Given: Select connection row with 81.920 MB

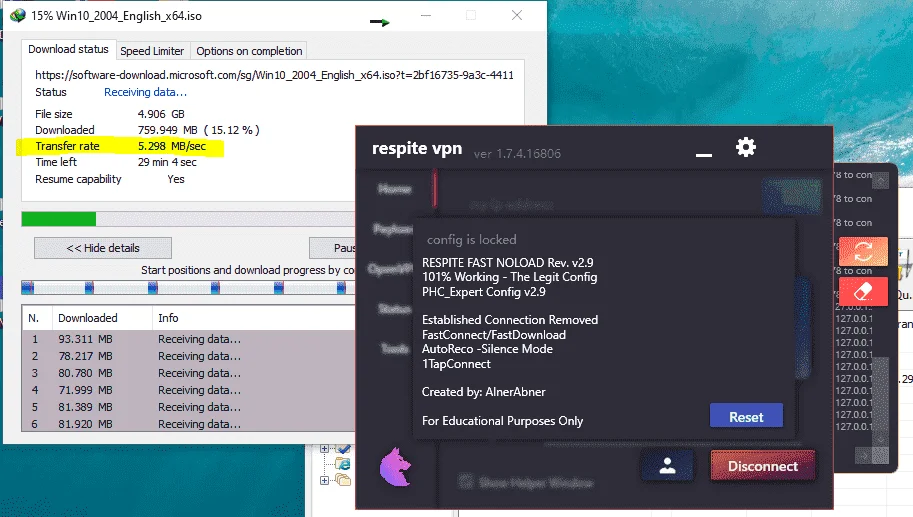Looking at the screenshot, I should point(189,424).
